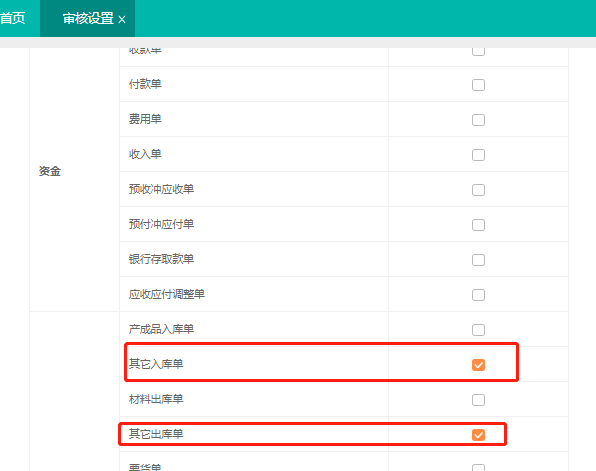Tick the 产成品入库单 checkbox
596x471 pixels.
click(x=478, y=330)
